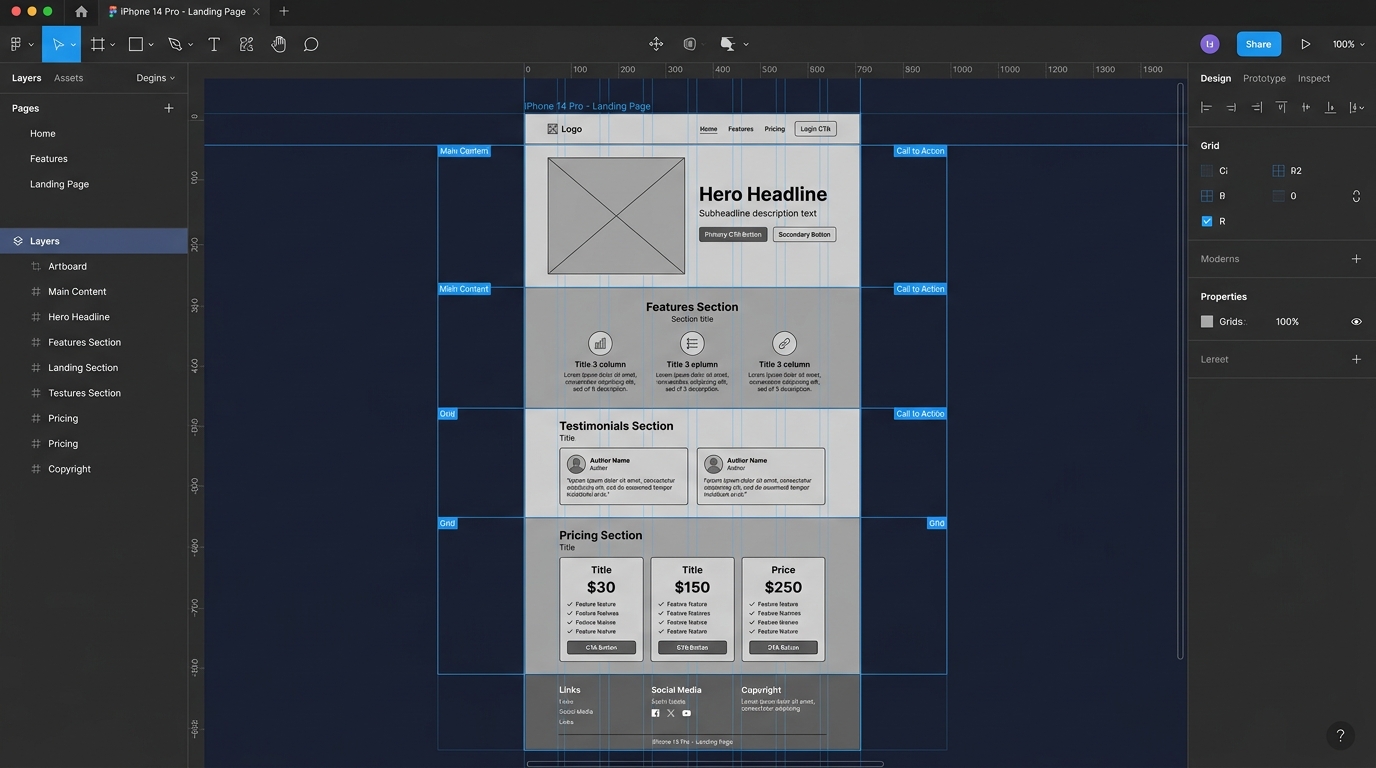The height and width of the screenshot is (768, 1376).
Task: Select the Design tab
Action: coord(1216,78)
